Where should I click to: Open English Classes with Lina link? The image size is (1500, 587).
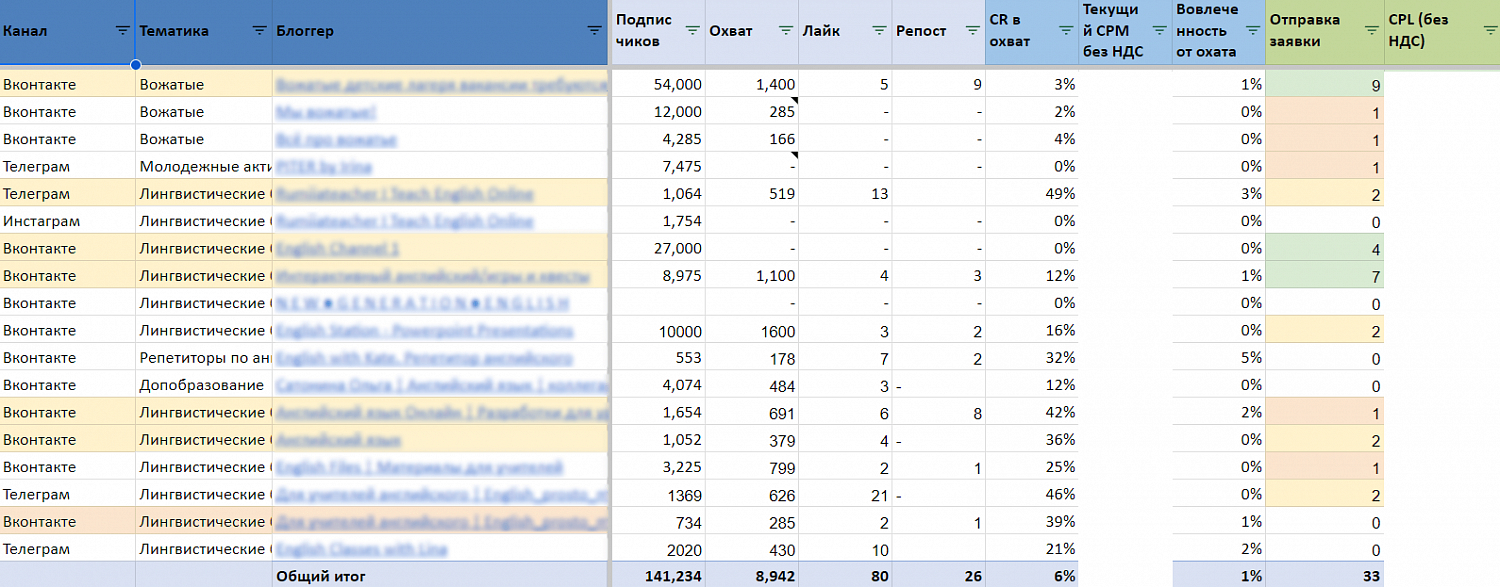(x=362, y=549)
